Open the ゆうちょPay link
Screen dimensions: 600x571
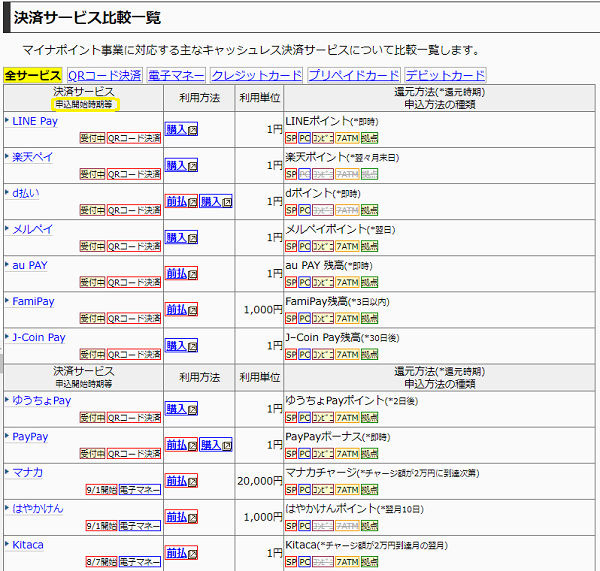coord(42,401)
